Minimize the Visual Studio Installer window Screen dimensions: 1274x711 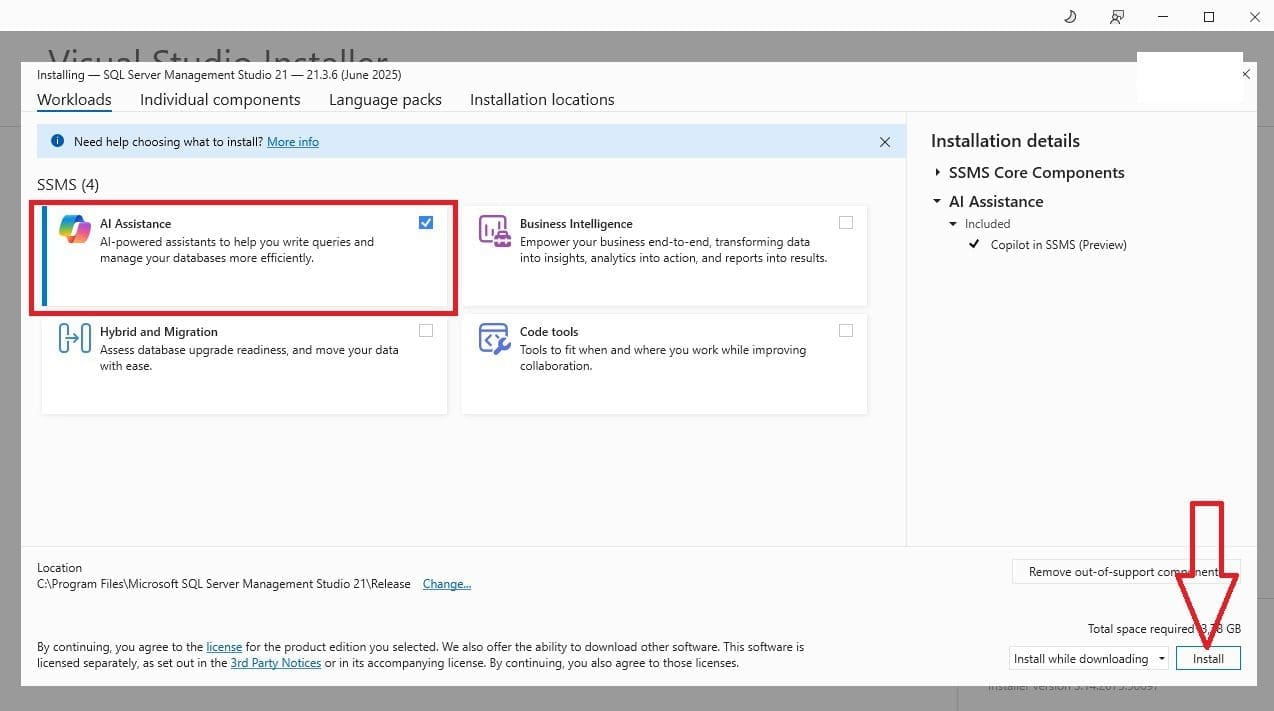pos(1163,16)
